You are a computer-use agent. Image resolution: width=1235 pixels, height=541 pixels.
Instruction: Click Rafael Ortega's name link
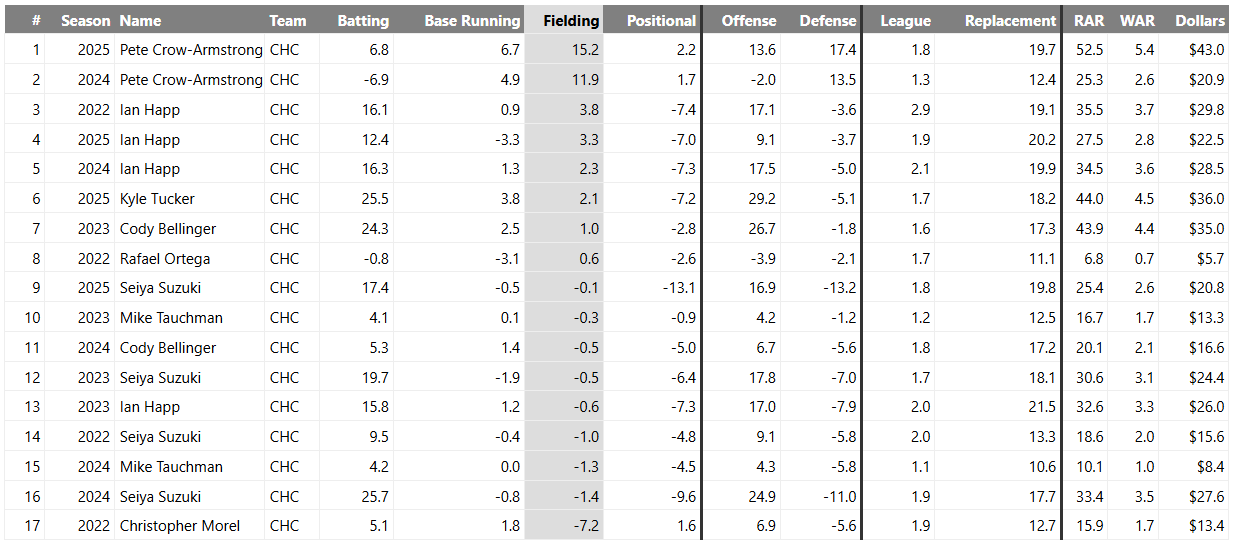click(165, 259)
